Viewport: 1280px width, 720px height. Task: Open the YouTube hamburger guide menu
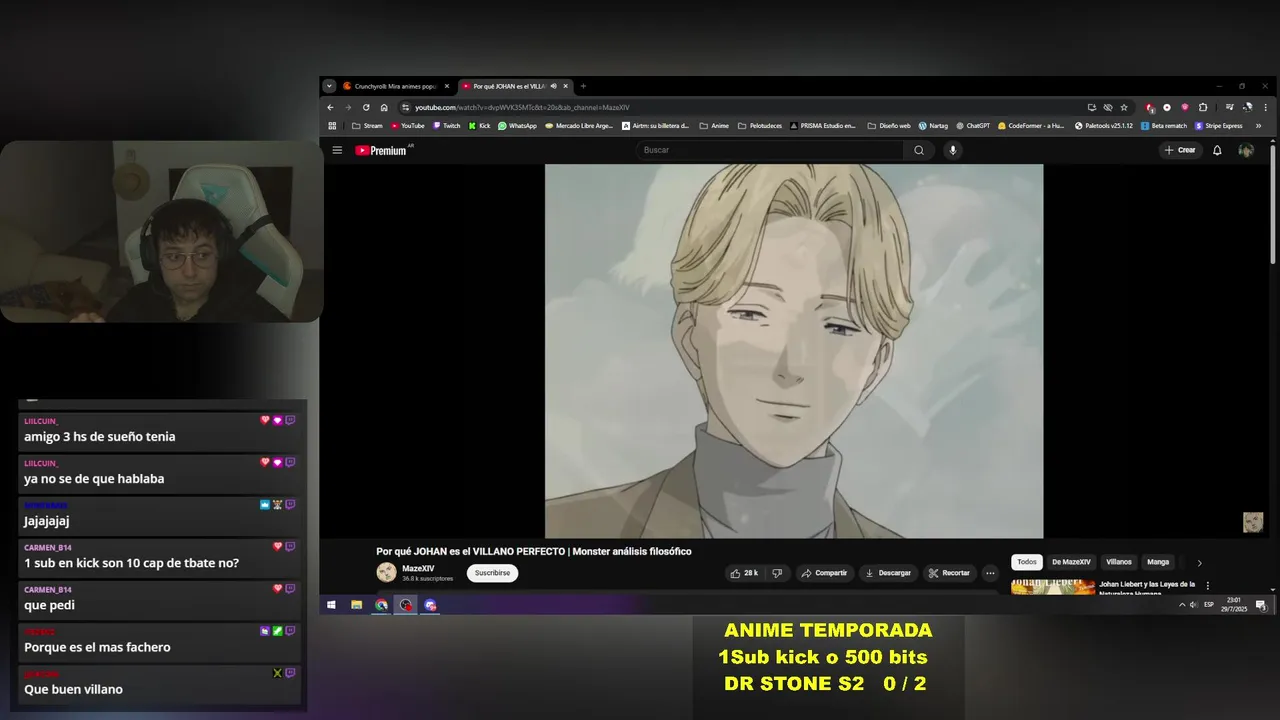point(337,150)
